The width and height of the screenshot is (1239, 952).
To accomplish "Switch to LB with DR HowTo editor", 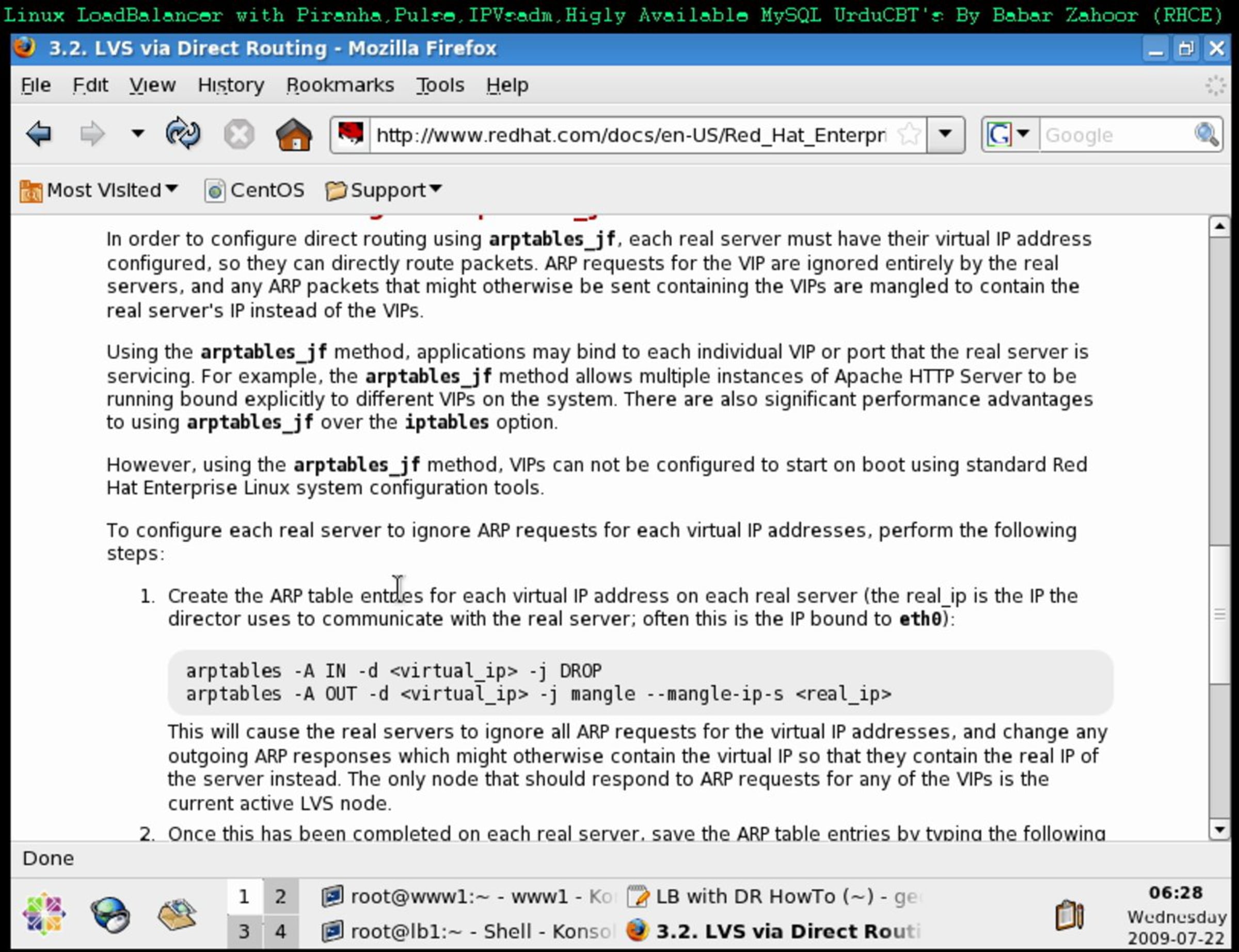I will tap(775, 896).
